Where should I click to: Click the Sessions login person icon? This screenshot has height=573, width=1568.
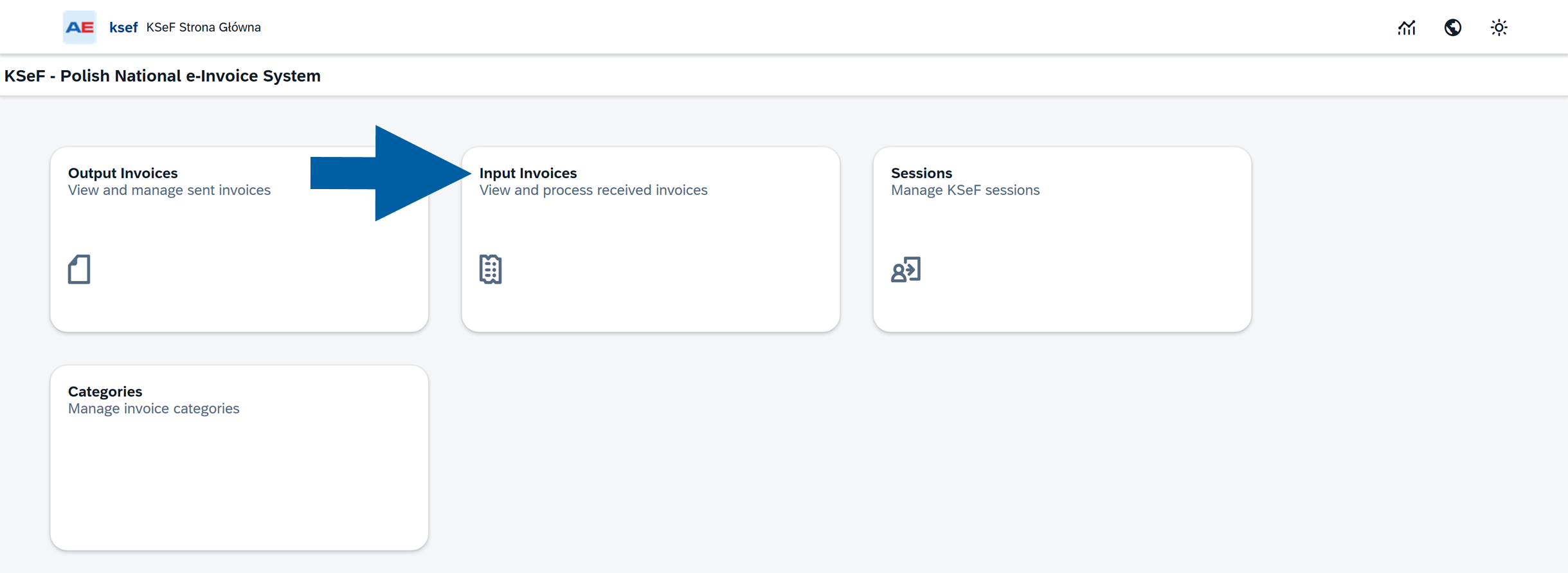pos(906,269)
